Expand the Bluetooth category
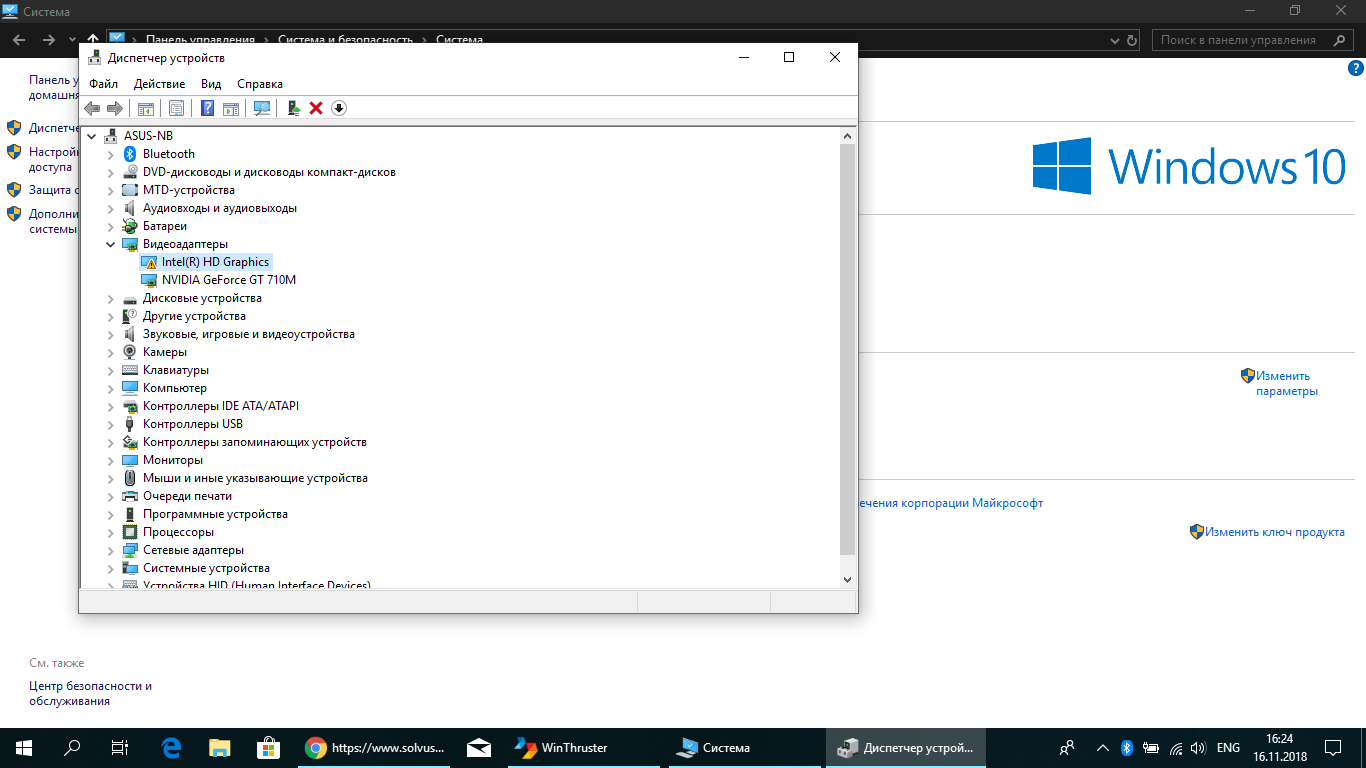 (x=111, y=154)
